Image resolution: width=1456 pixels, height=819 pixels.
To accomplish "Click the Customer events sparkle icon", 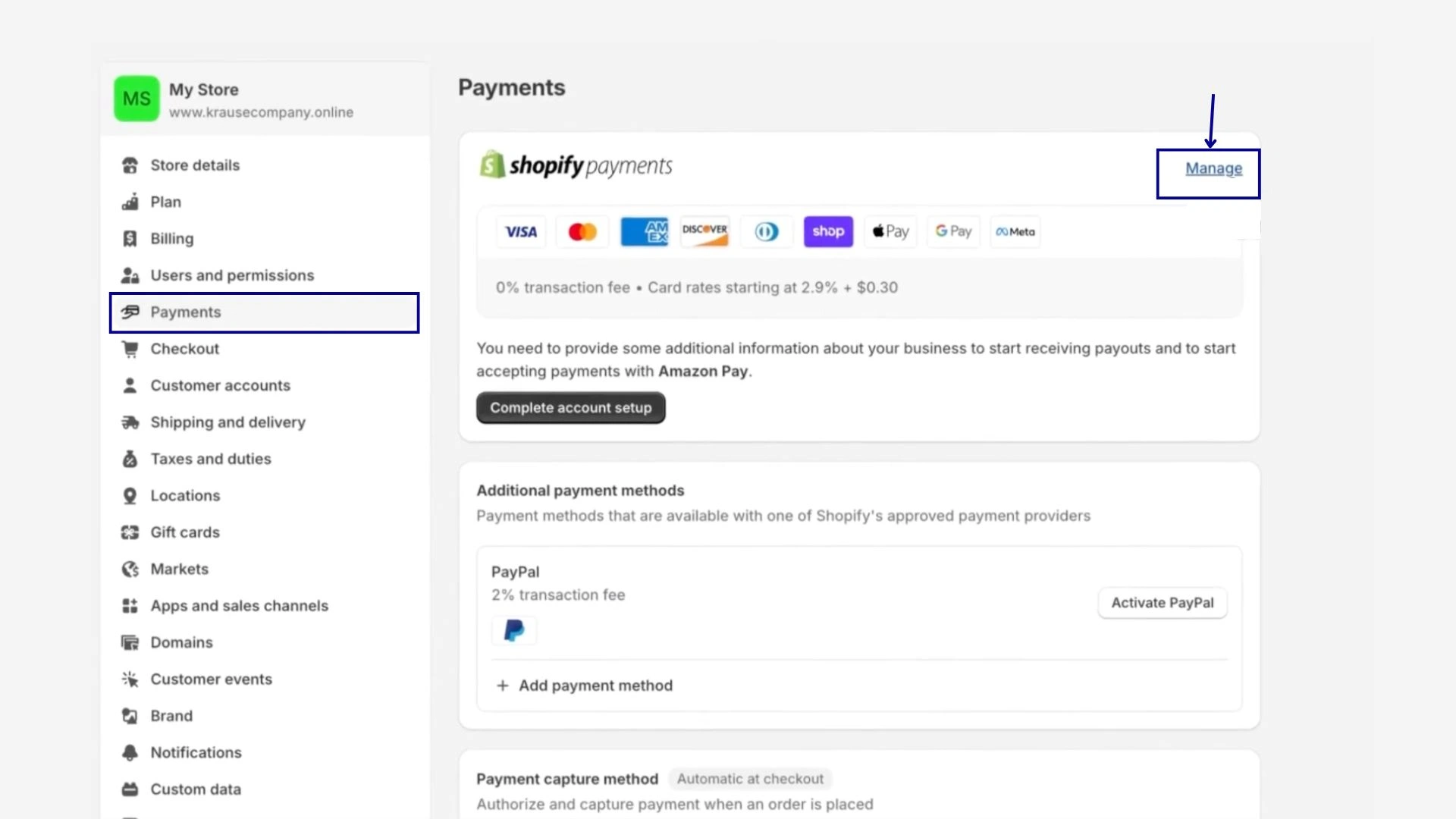I will pos(130,679).
